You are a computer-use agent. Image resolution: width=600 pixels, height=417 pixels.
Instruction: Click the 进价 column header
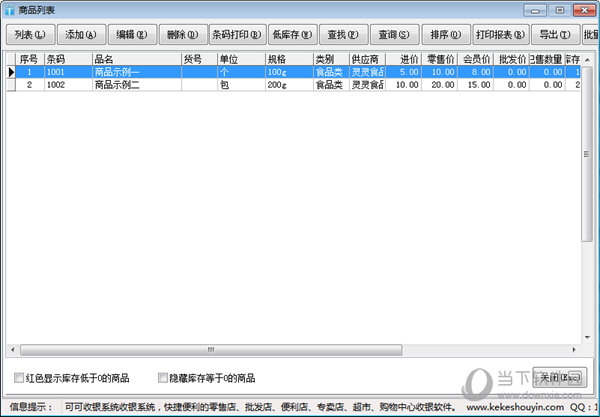[x=403, y=59]
